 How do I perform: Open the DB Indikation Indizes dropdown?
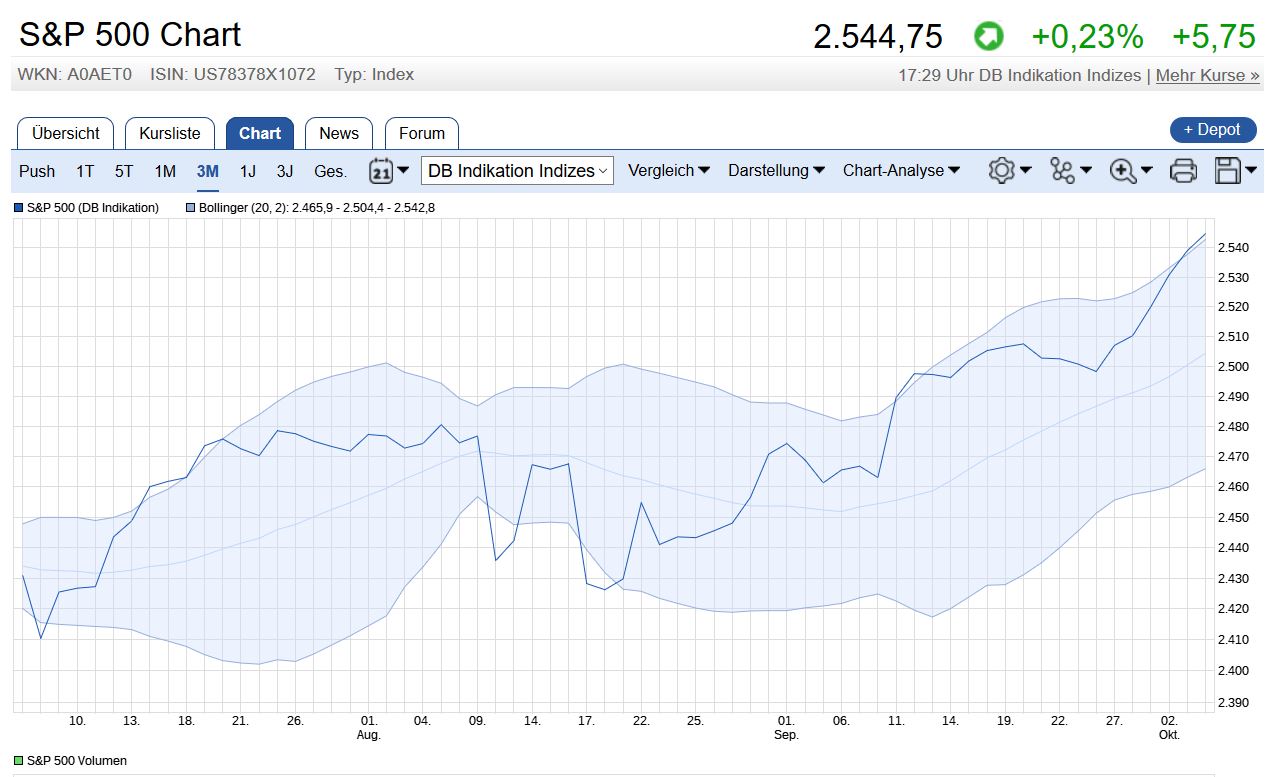[x=517, y=171]
